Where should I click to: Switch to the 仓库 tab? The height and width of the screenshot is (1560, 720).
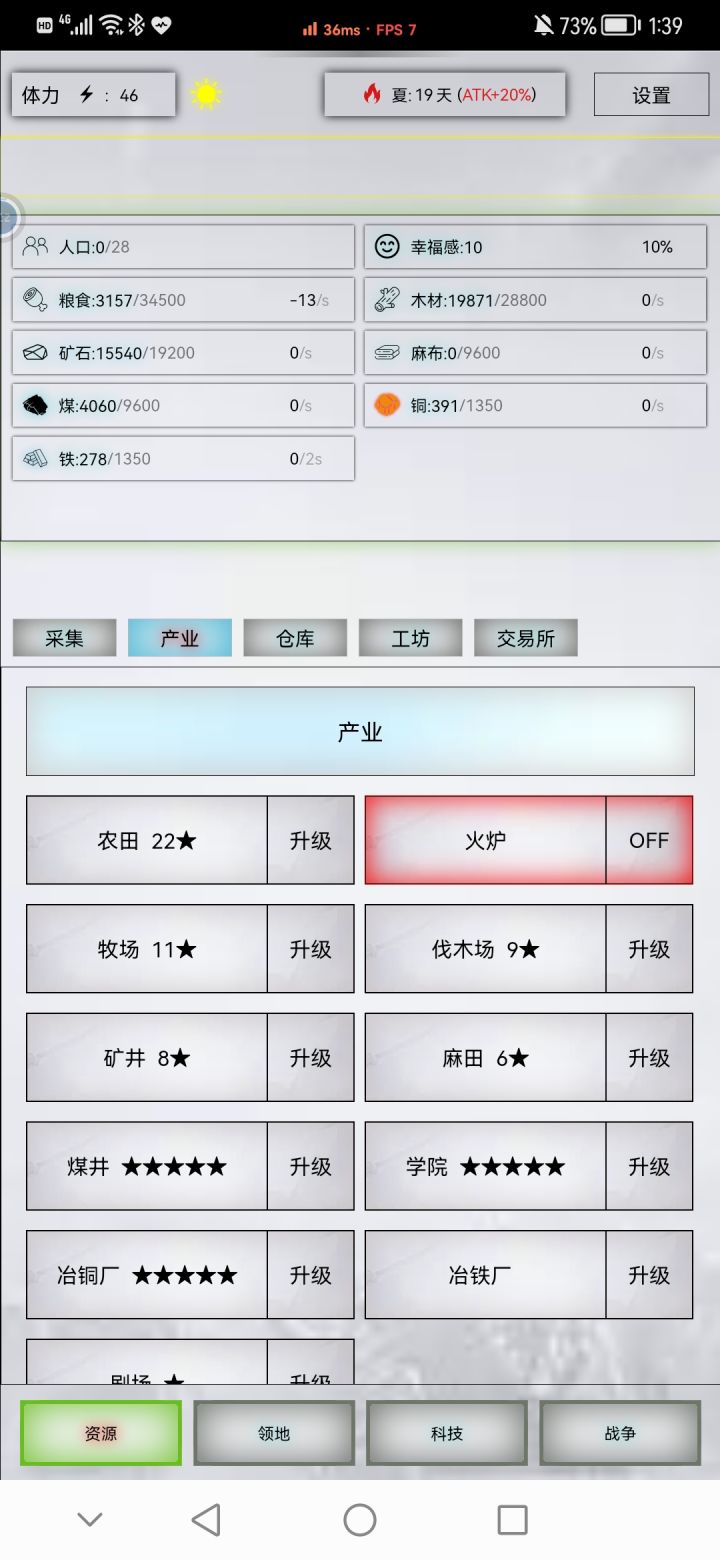[x=295, y=638]
